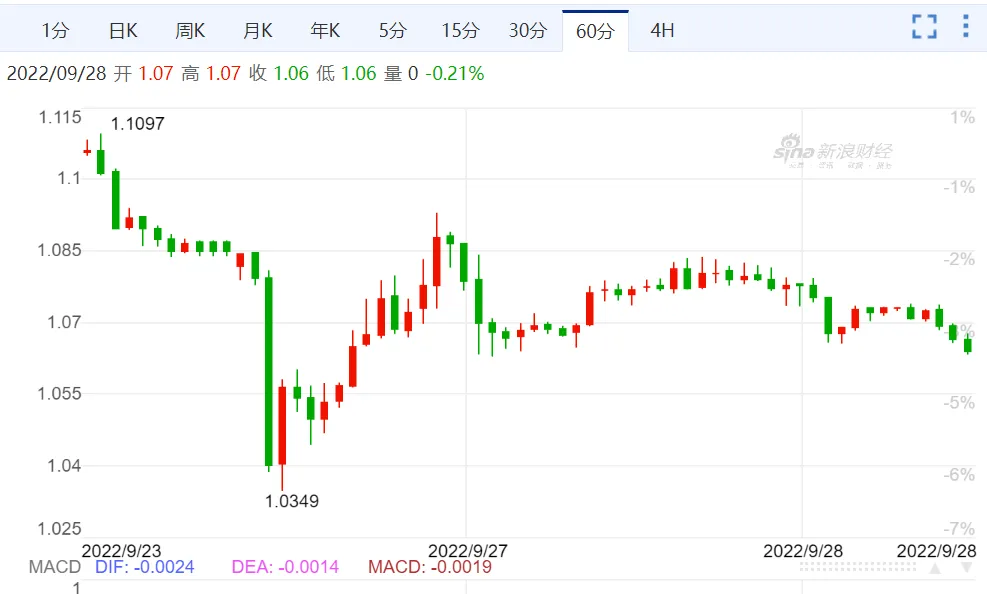Select the 月K tab
987x594 pixels.
point(257,30)
